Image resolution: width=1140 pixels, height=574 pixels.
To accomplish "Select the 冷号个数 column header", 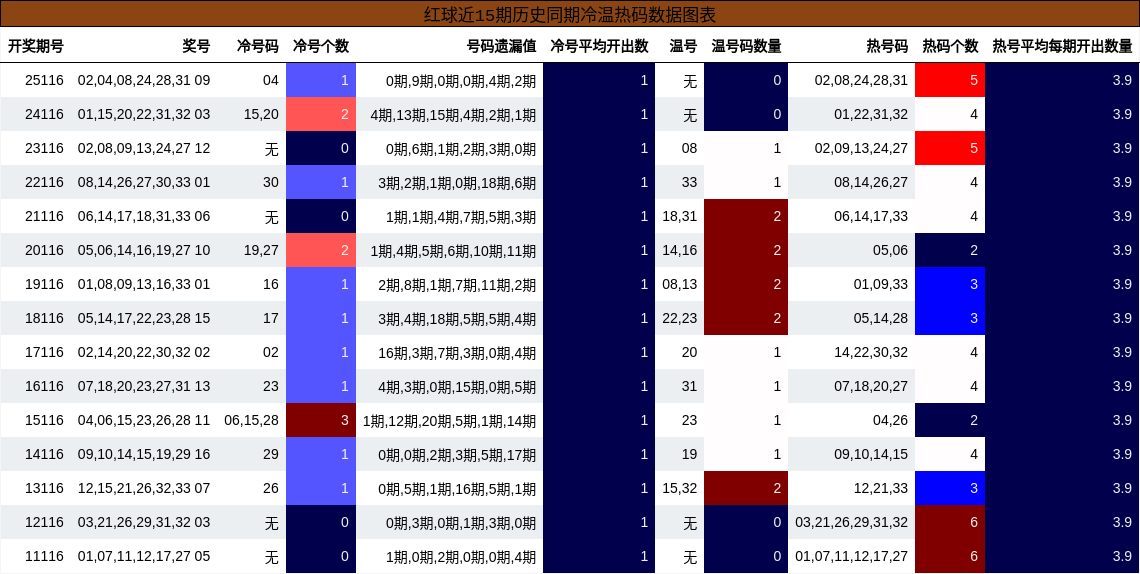I will coord(321,47).
